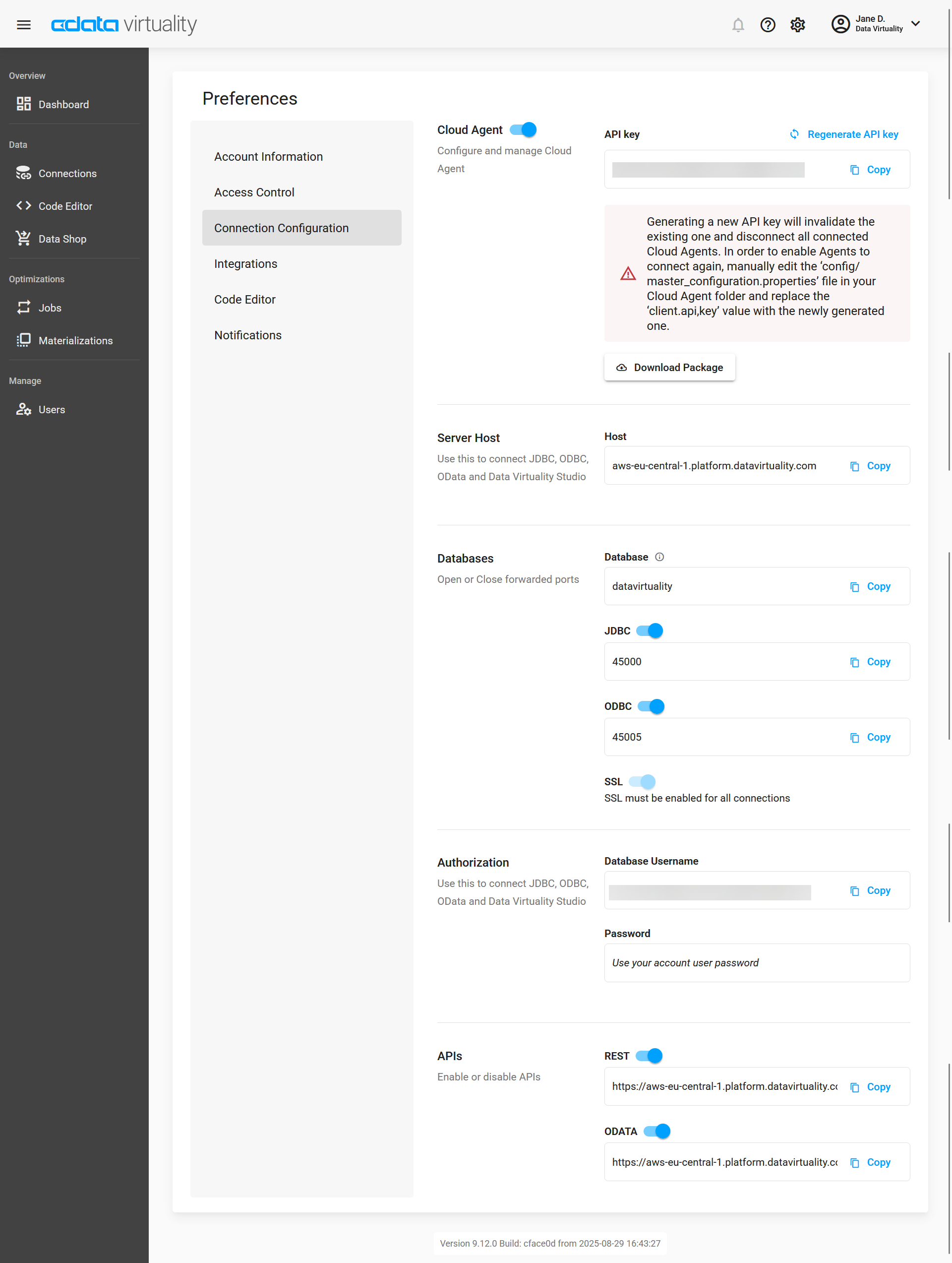Click the Download Package button
Viewport: 952px width, 1263px height.
pyautogui.click(x=669, y=367)
